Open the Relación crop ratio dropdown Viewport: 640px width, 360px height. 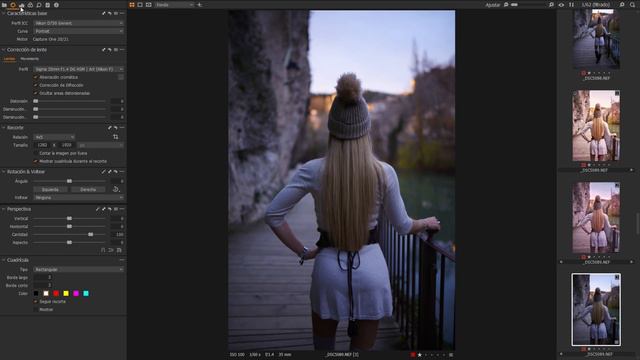click(x=54, y=137)
